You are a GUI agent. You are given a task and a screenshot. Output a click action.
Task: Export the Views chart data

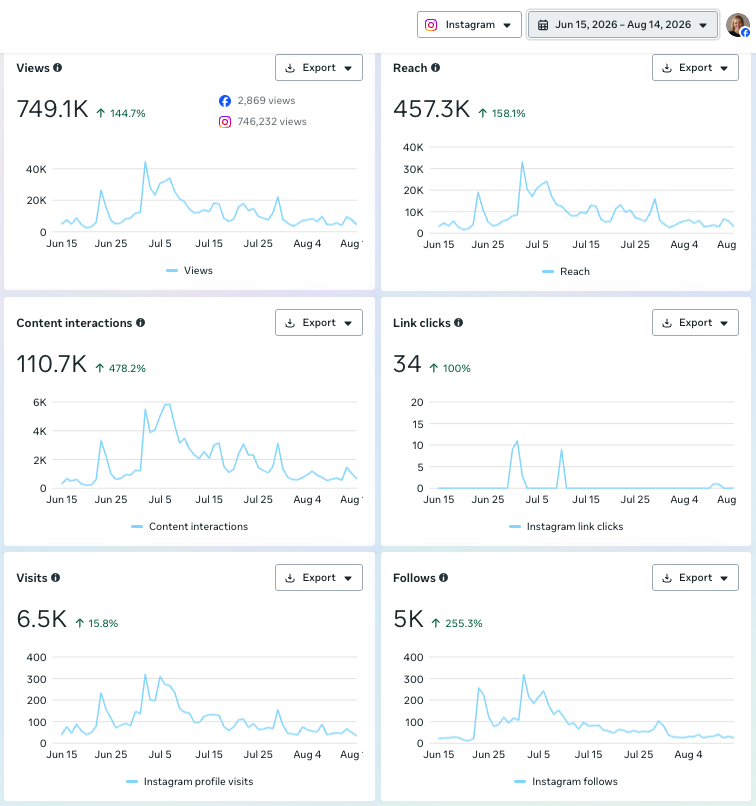click(319, 67)
